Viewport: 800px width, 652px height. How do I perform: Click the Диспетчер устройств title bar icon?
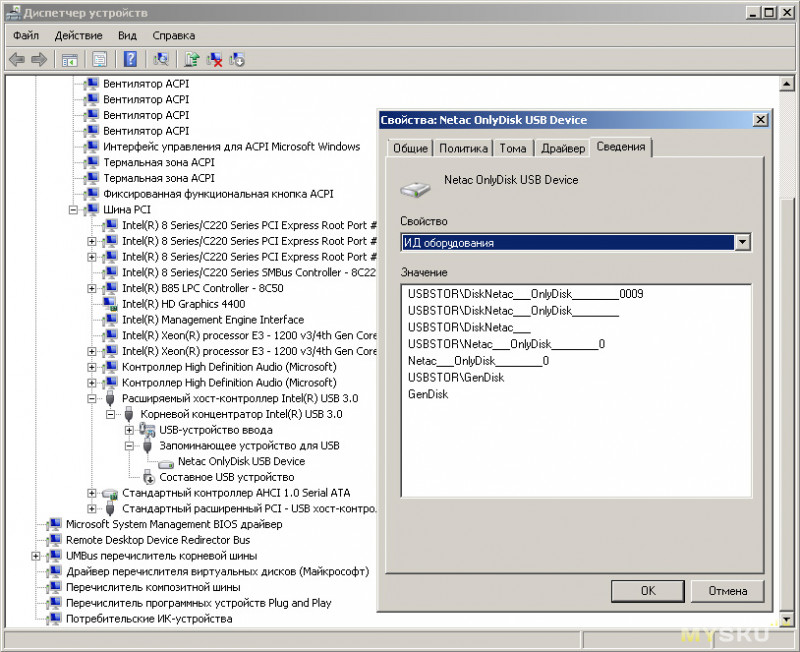(13, 12)
